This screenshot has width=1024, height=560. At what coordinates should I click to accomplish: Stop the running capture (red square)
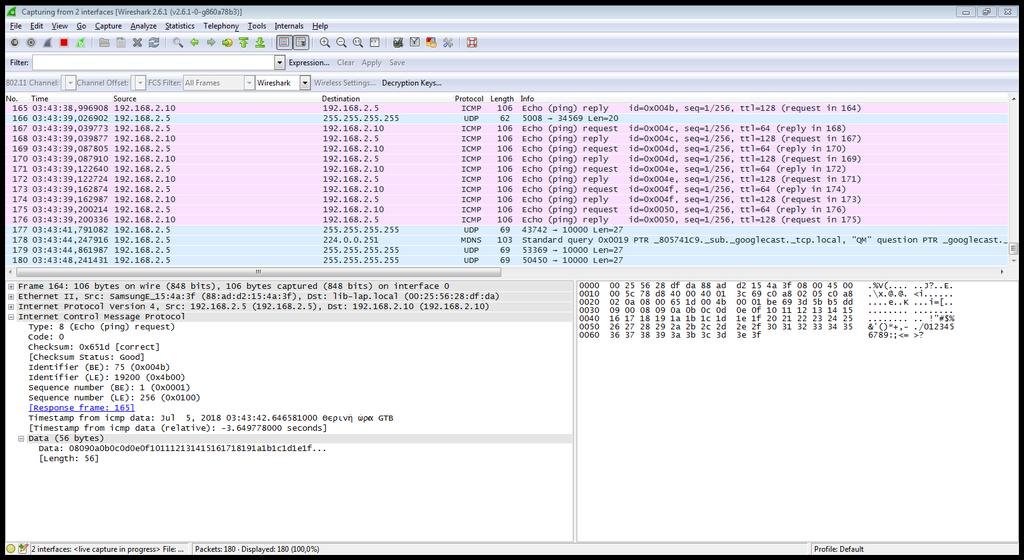click(x=64, y=42)
